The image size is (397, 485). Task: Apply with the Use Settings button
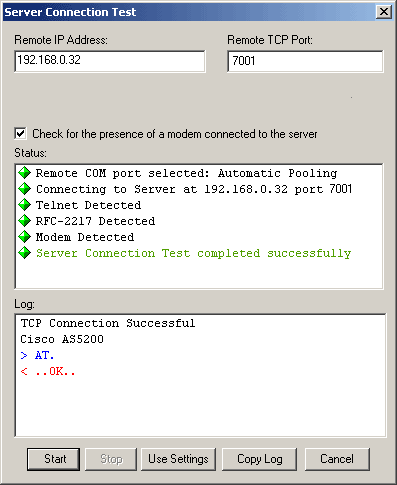pos(178,459)
